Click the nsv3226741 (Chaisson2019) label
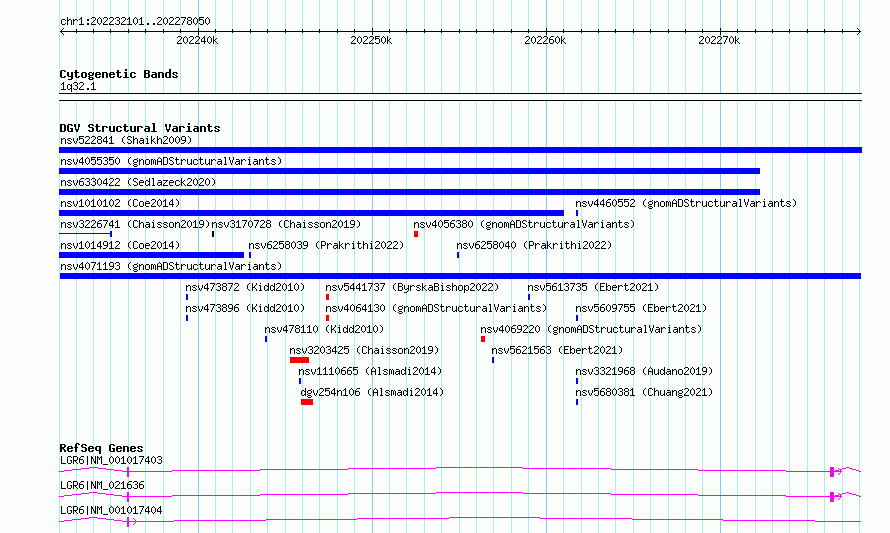Viewport: 890px width, 533px height. tap(135, 224)
